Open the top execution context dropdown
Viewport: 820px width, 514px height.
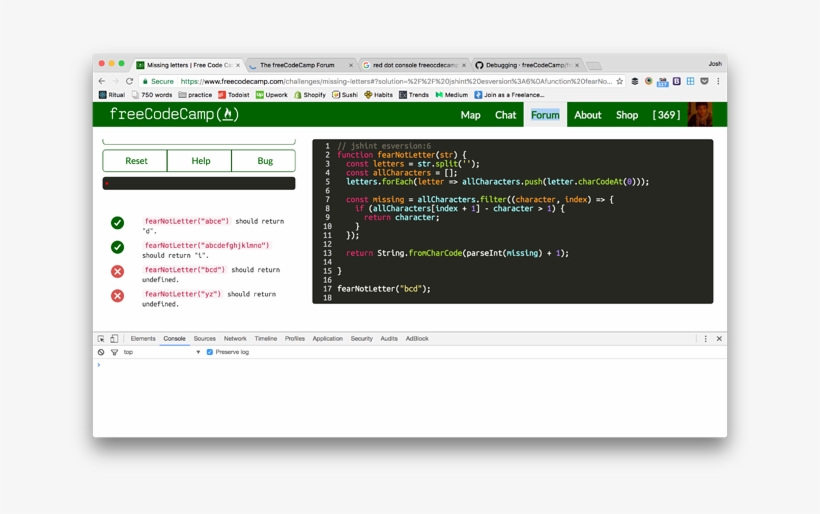pos(162,352)
